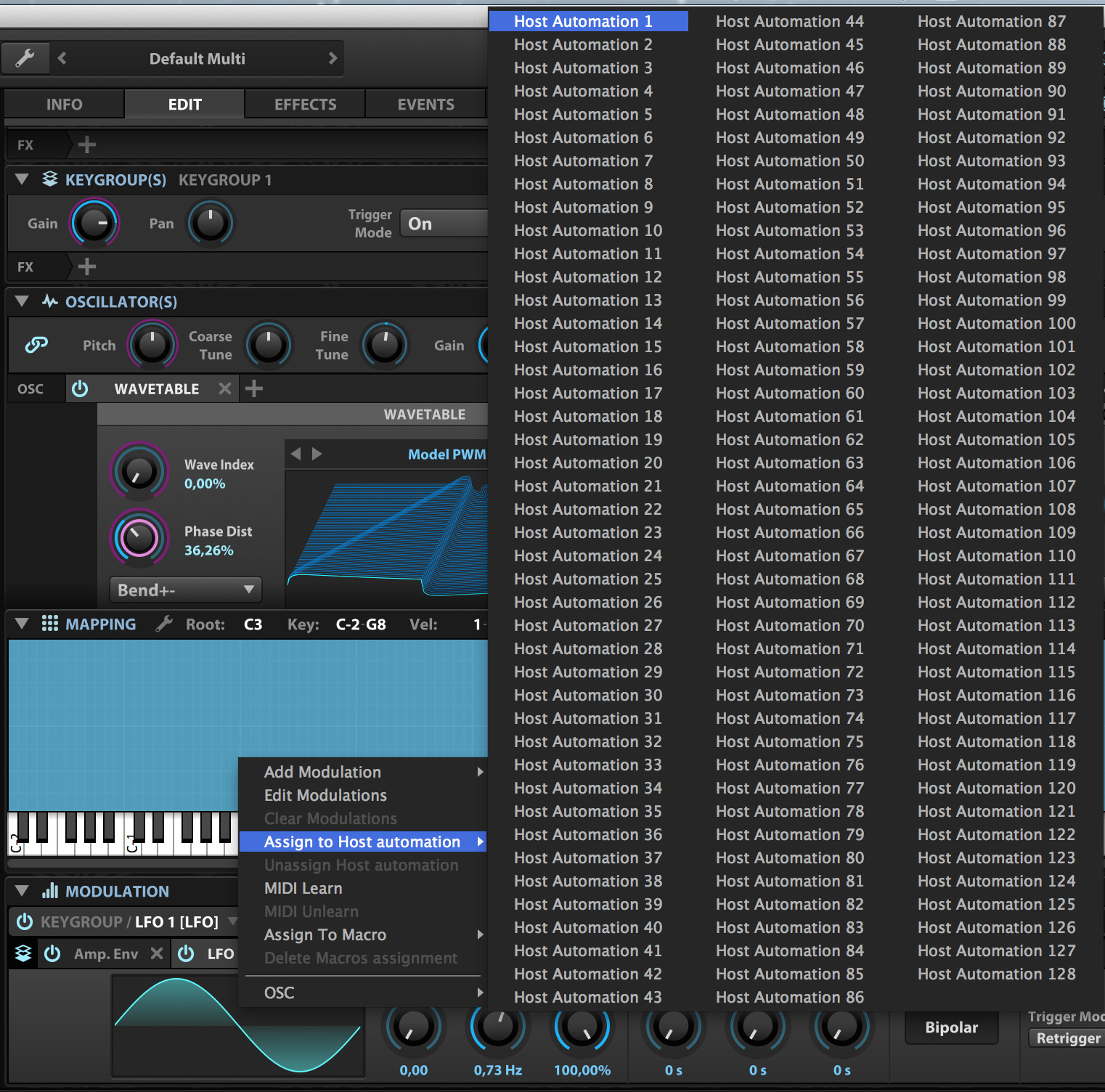
Task: Select Host Automation 87
Action: 992,21
